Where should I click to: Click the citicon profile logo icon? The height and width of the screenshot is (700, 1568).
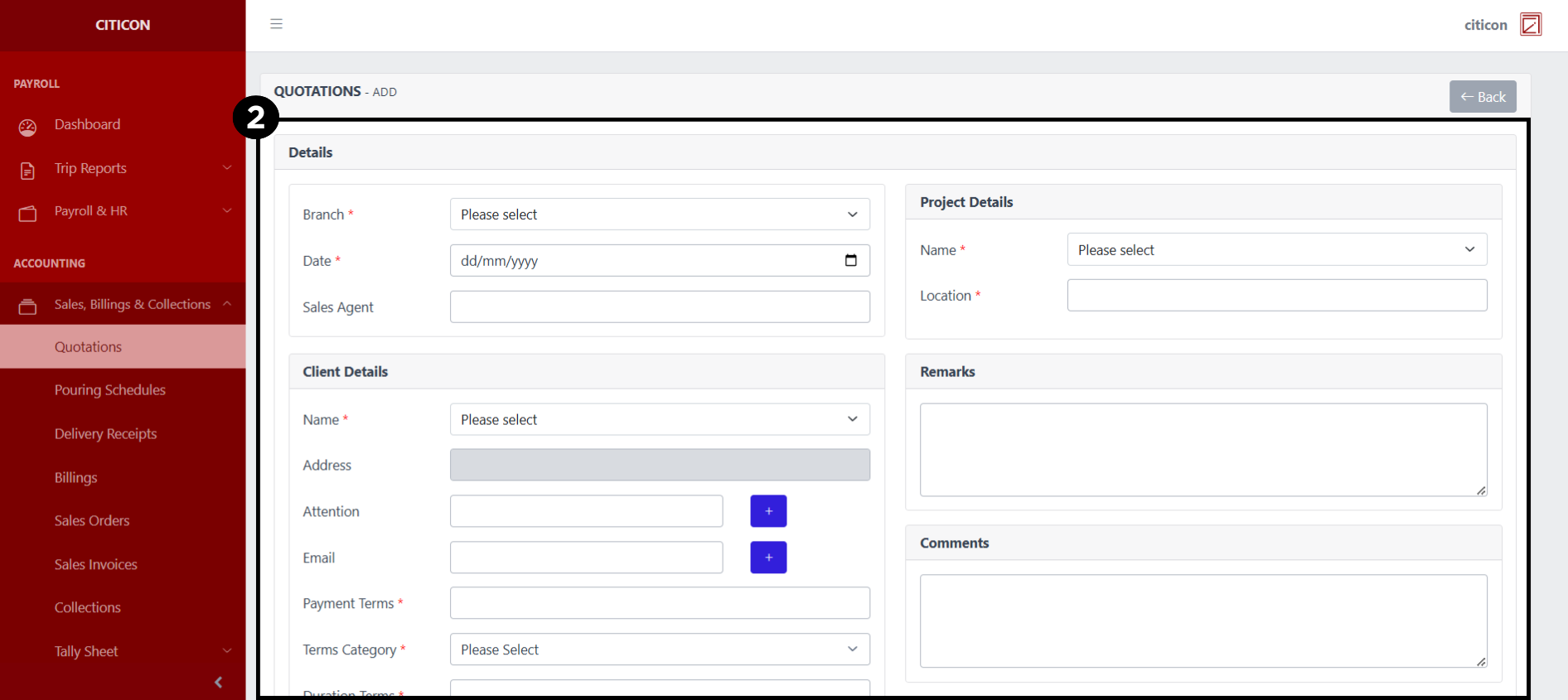coord(1530,25)
